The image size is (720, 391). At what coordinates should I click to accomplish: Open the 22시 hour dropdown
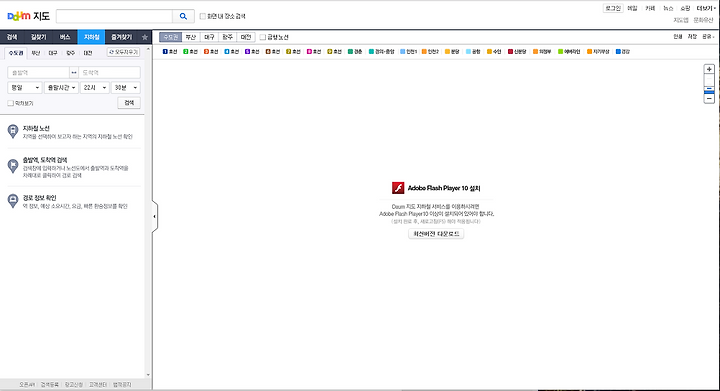point(95,88)
